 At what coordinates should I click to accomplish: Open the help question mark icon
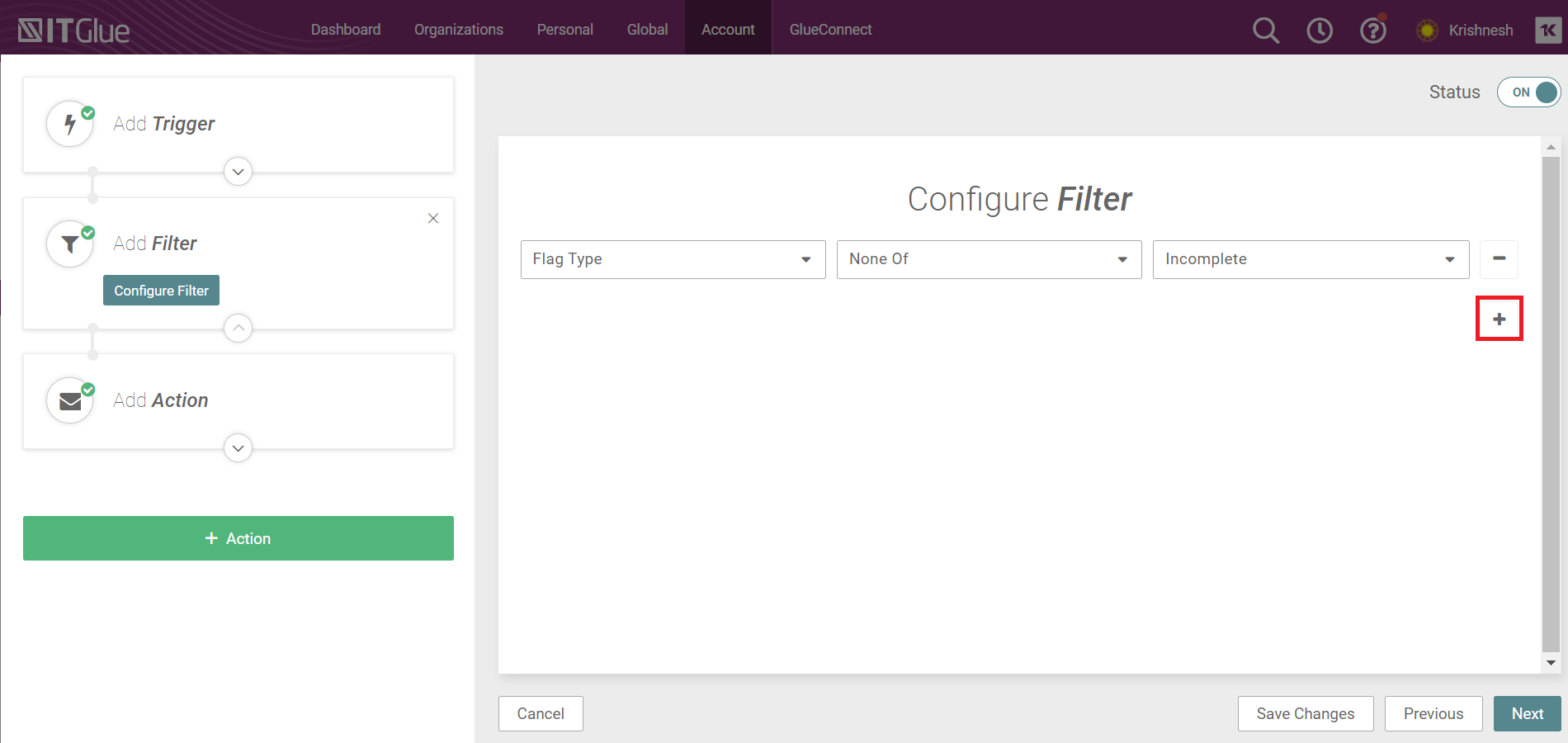pyautogui.click(x=1373, y=31)
